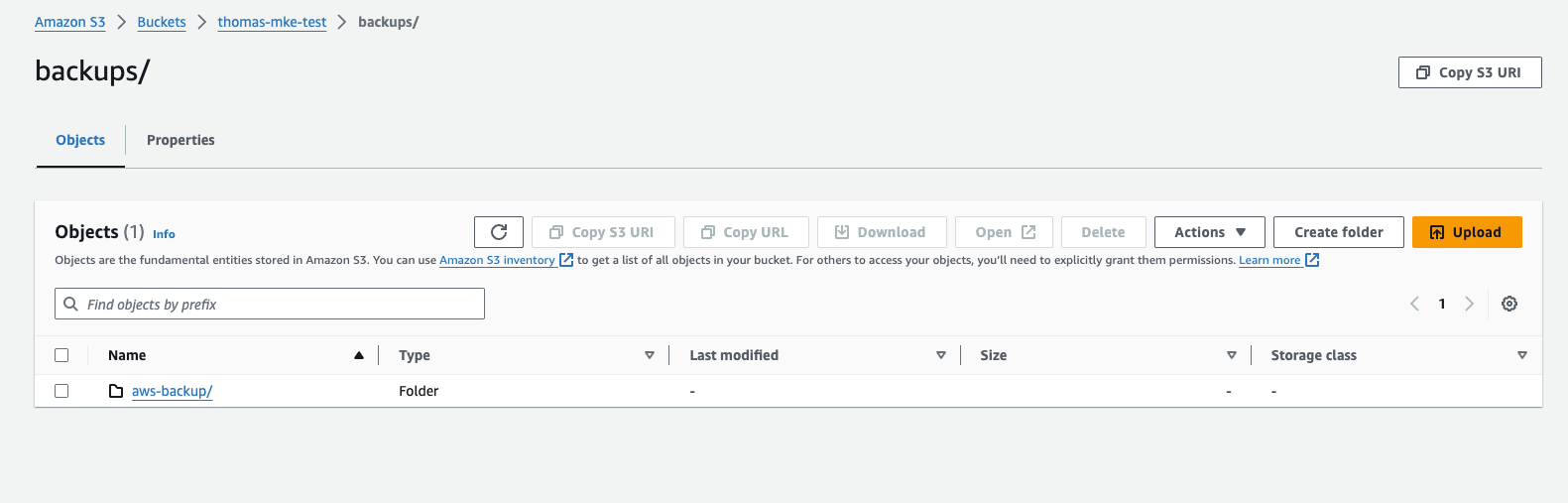This screenshot has height=503, width=1568.
Task: Click the Last modified column header label
Action: click(x=734, y=355)
